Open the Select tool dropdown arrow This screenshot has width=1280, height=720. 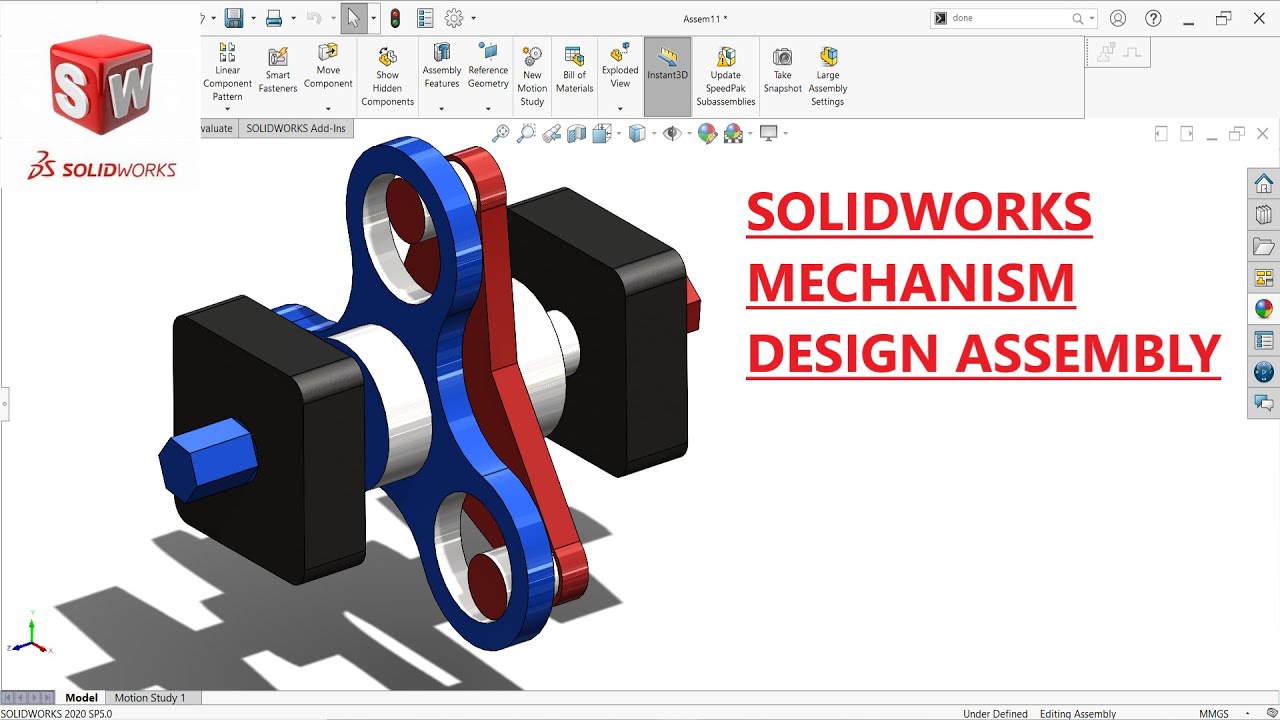[x=373, y=19]
